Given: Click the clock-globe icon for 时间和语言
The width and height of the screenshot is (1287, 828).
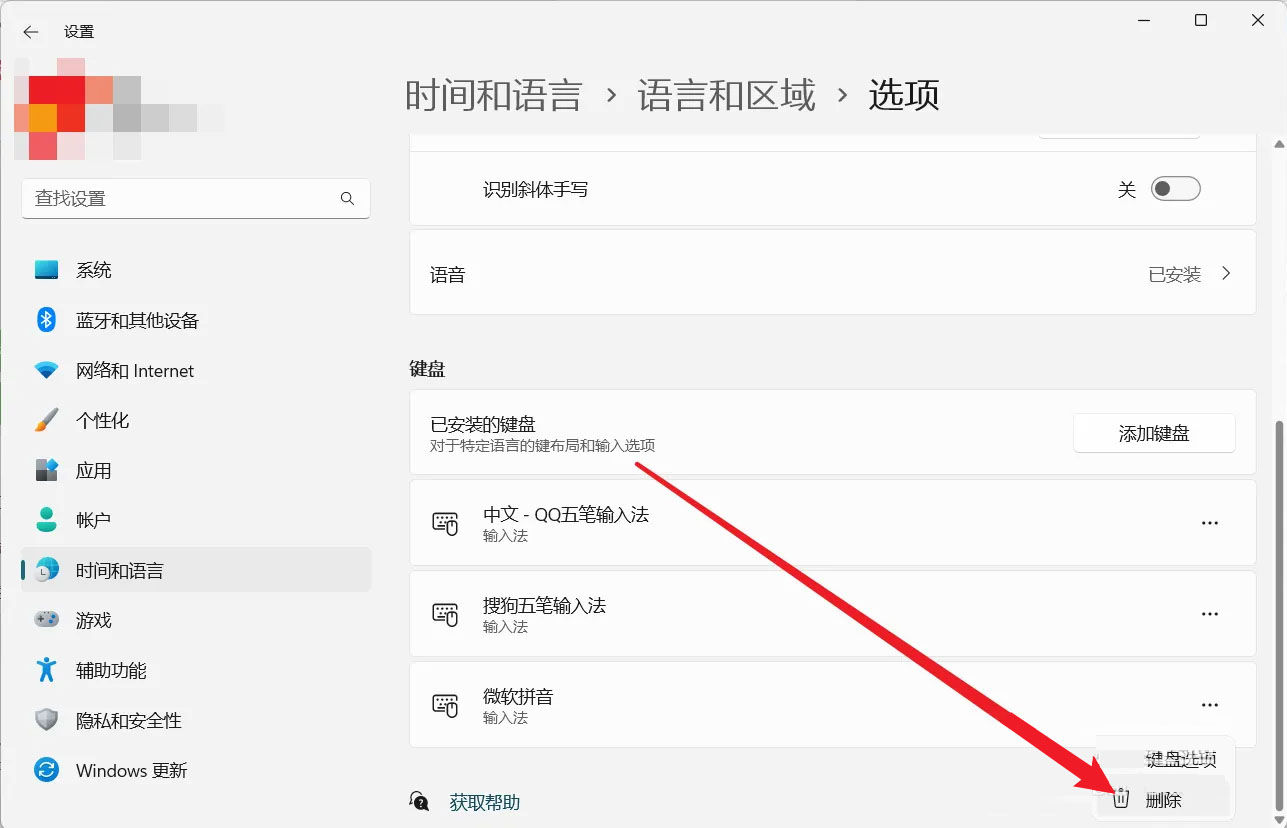Looking at the screenshot, I should point(47,570).
